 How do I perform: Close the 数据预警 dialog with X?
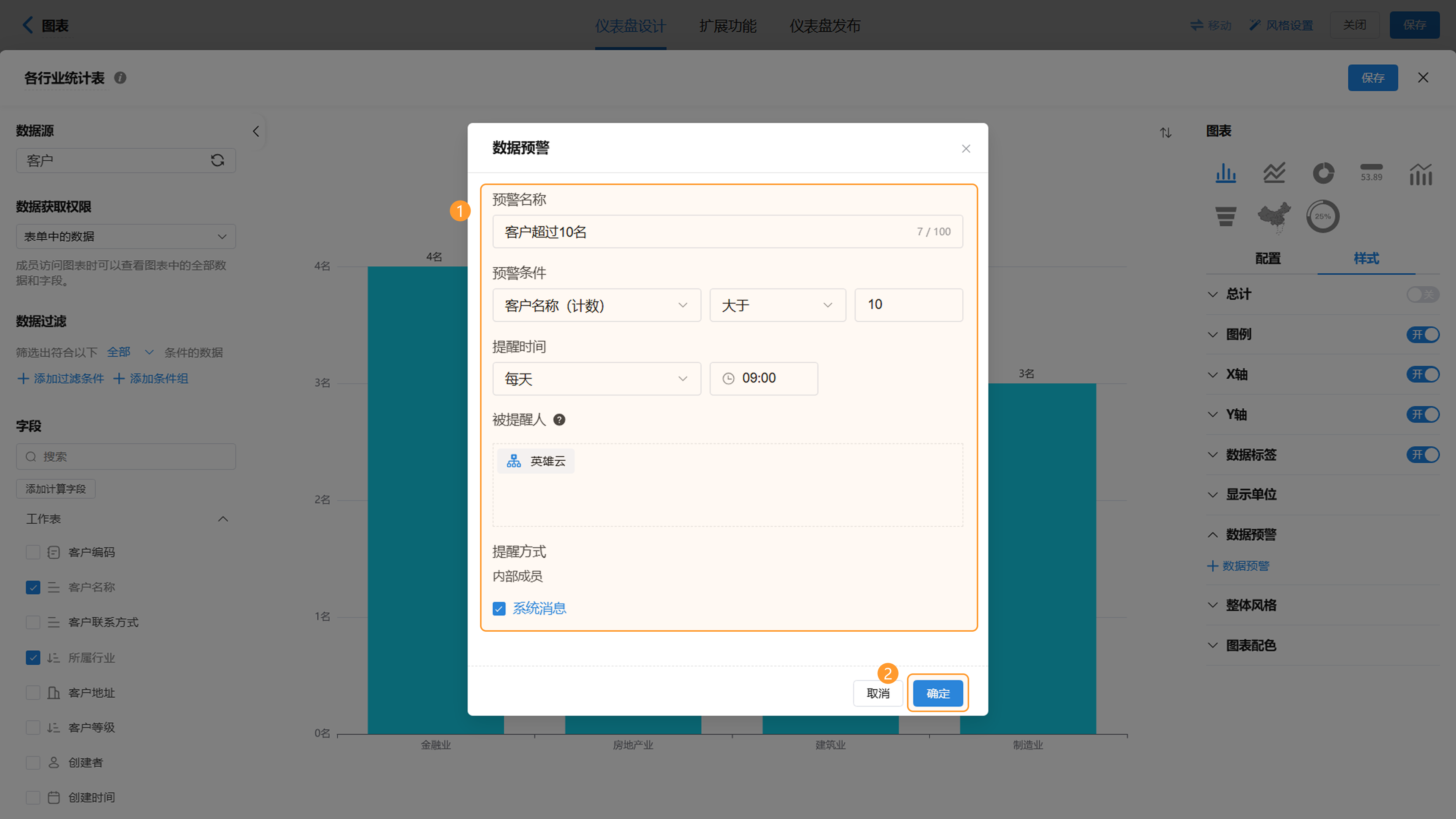pos(966,149)
